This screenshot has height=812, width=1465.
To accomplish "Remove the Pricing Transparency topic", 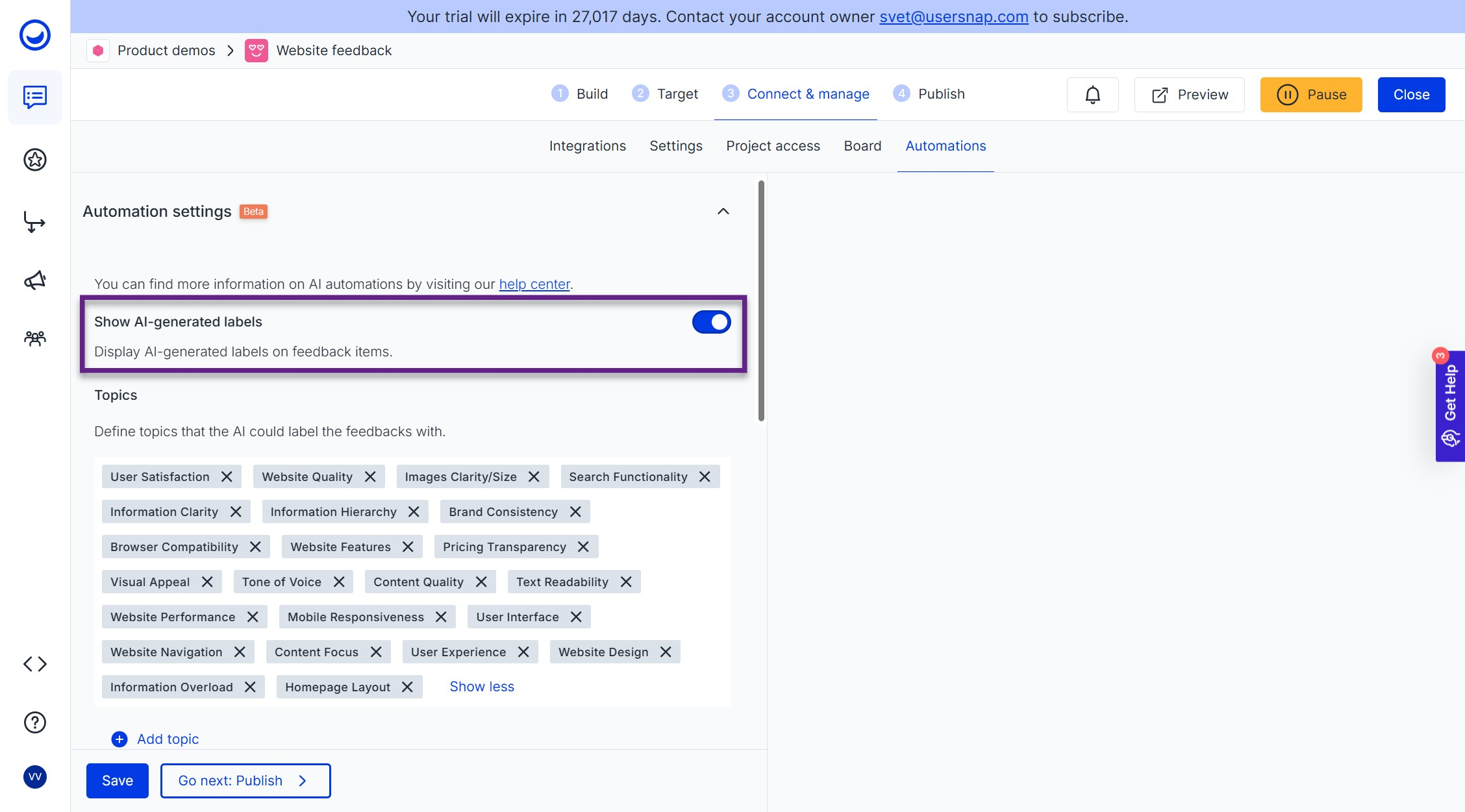I will [583, 547].
